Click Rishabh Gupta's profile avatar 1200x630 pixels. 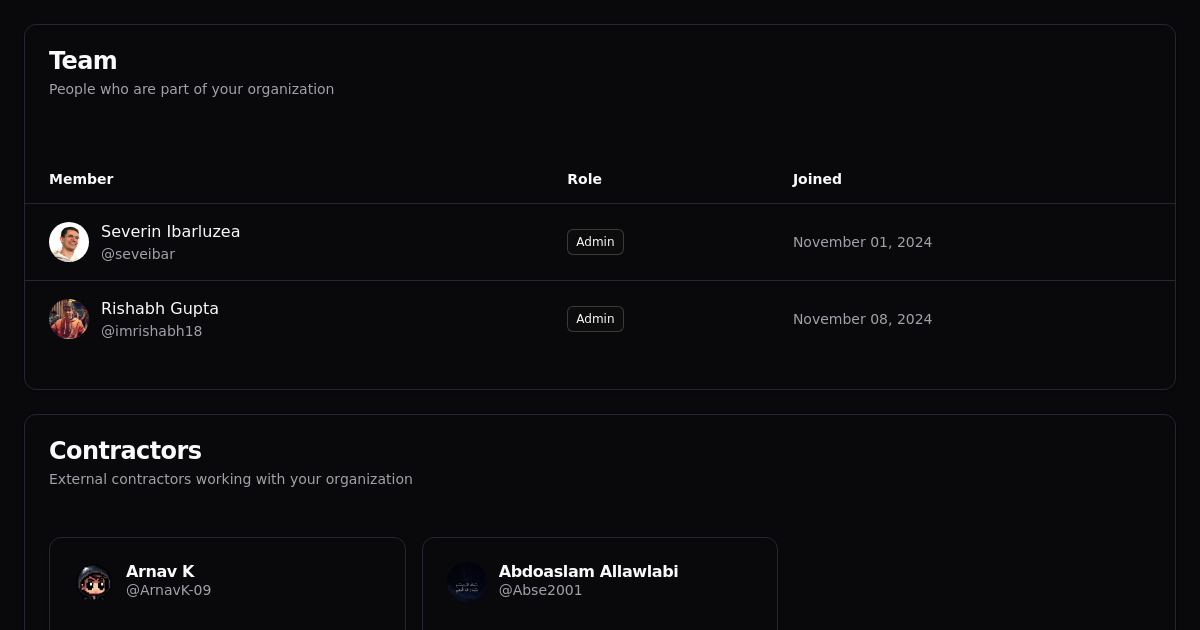tap(69, 319)
